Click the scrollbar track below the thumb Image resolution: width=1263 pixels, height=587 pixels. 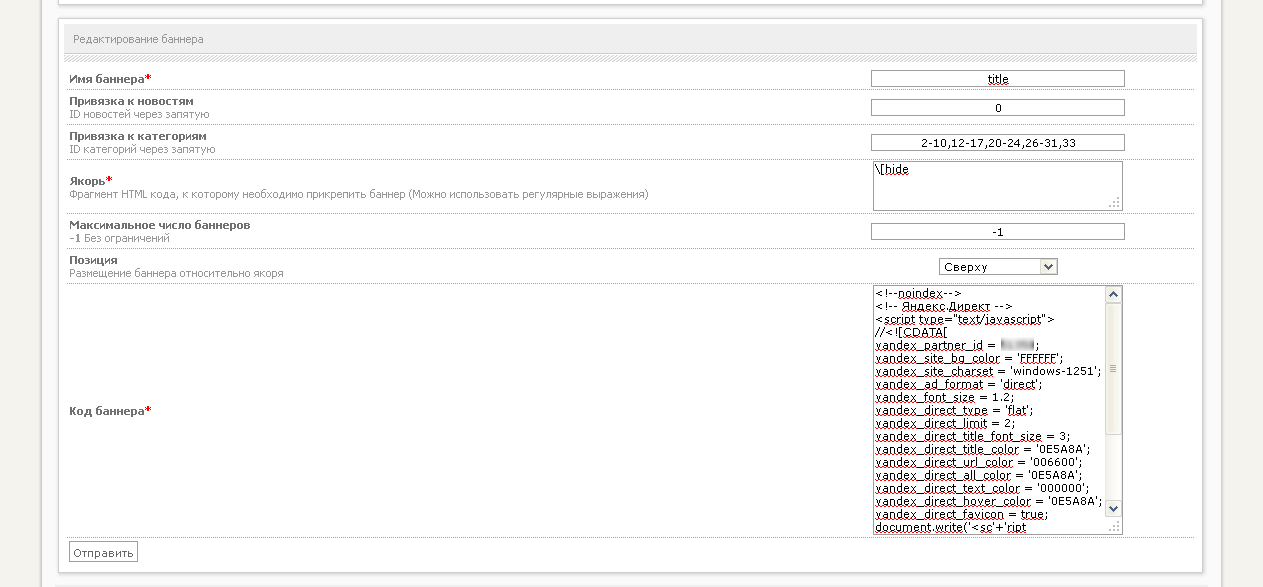pos(1114,468)
